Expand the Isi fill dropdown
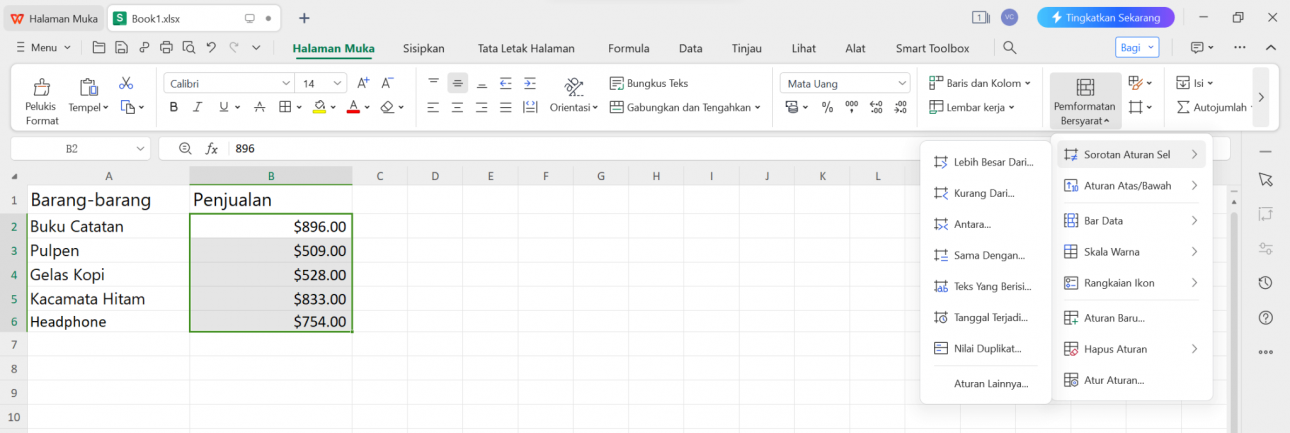 pos(1196,83)
